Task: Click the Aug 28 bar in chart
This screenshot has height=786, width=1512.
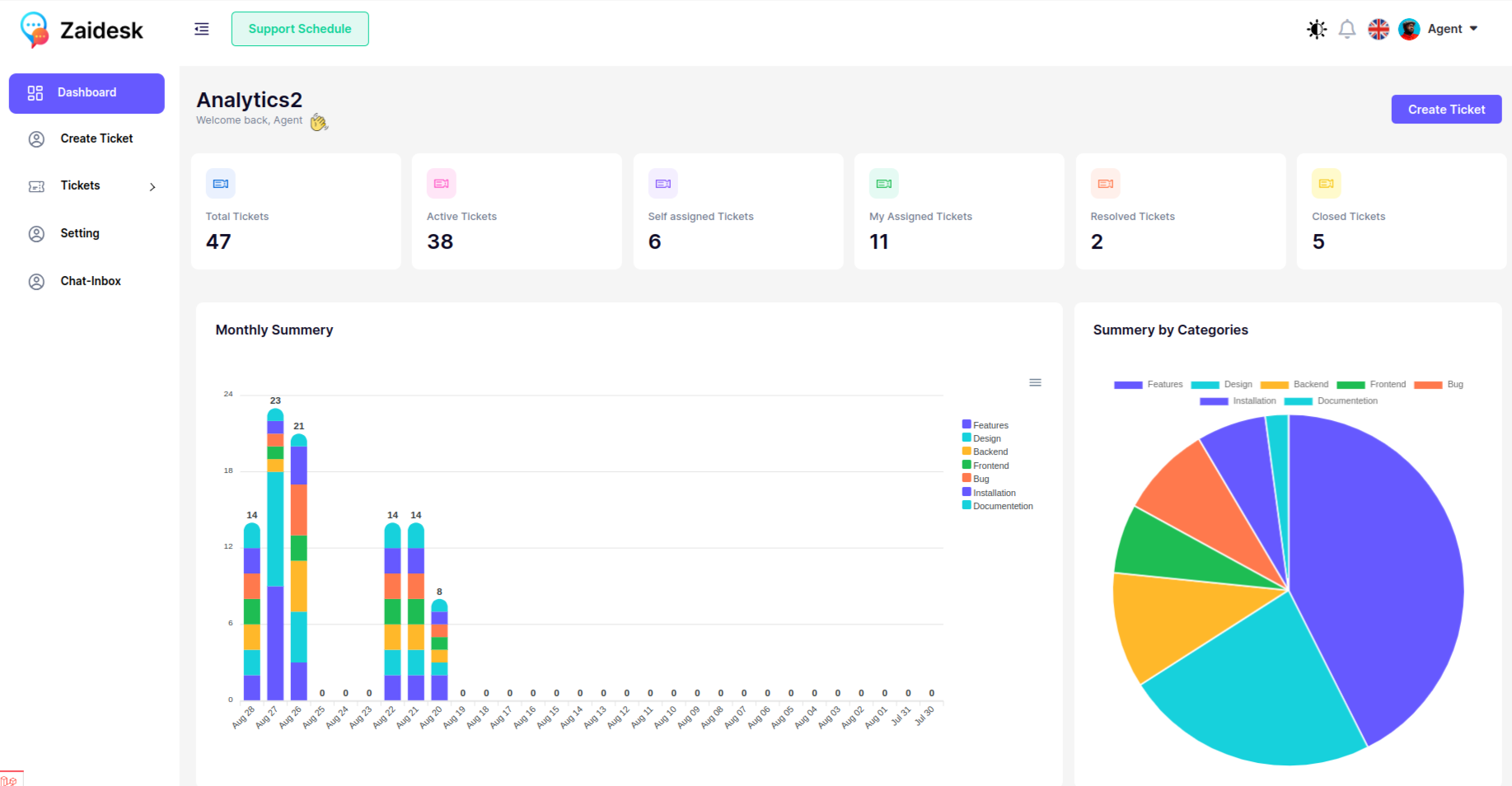Action: click(252, 611)
